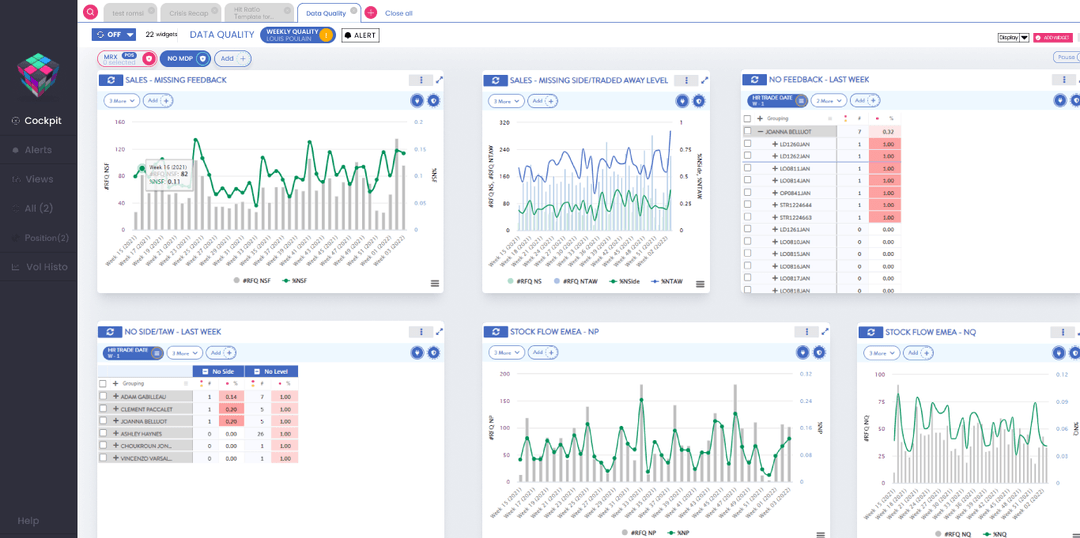
Task: Tick checkbox for ADAM GABILLEAU row
Action: tap(103, 397)
